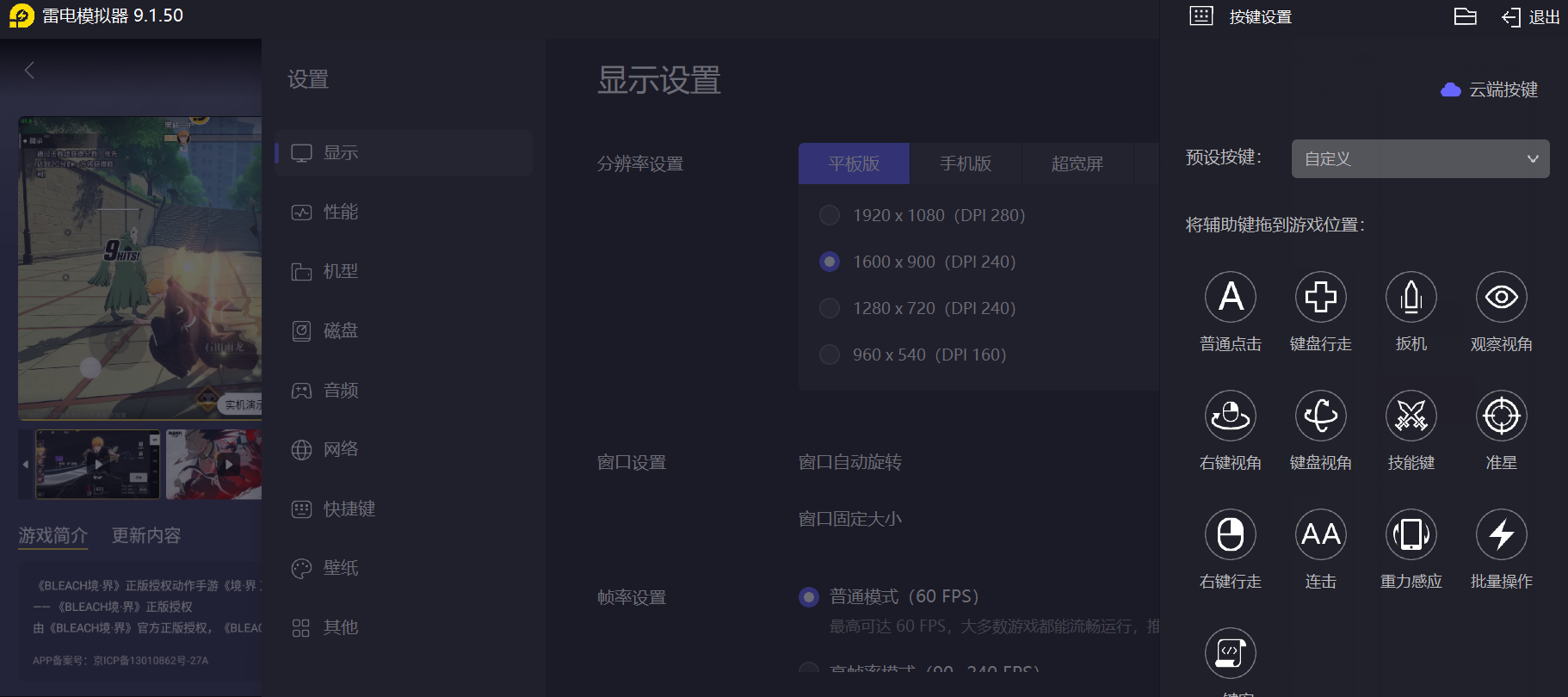Open the 显示 settings section
The width and height of the screenshot is (1568, 697).
404,153
